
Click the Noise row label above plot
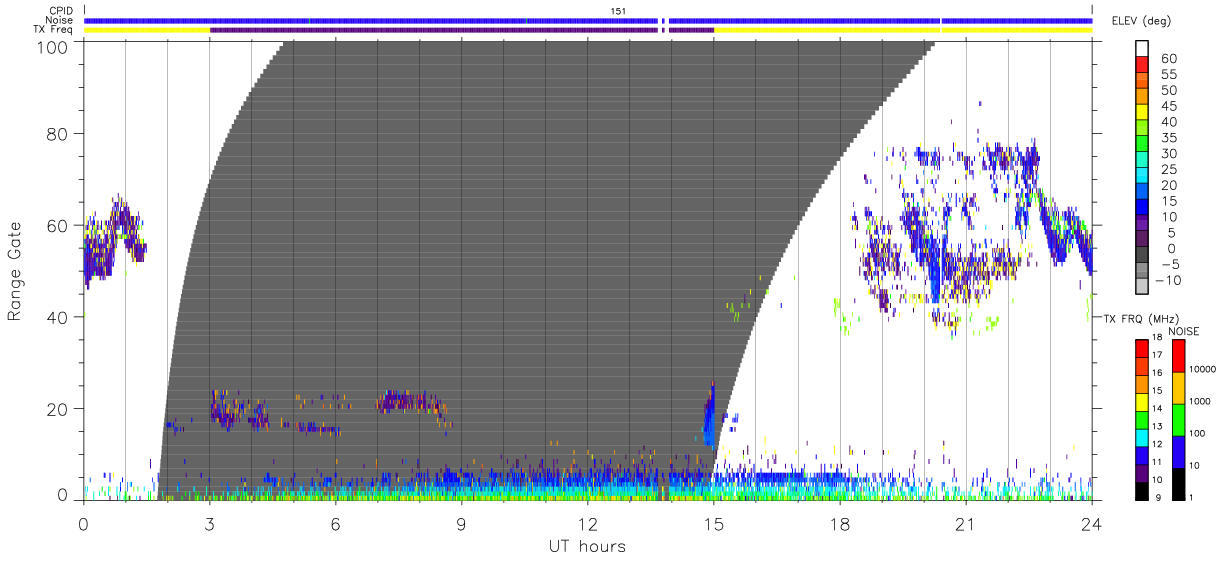tap(60, 20)
